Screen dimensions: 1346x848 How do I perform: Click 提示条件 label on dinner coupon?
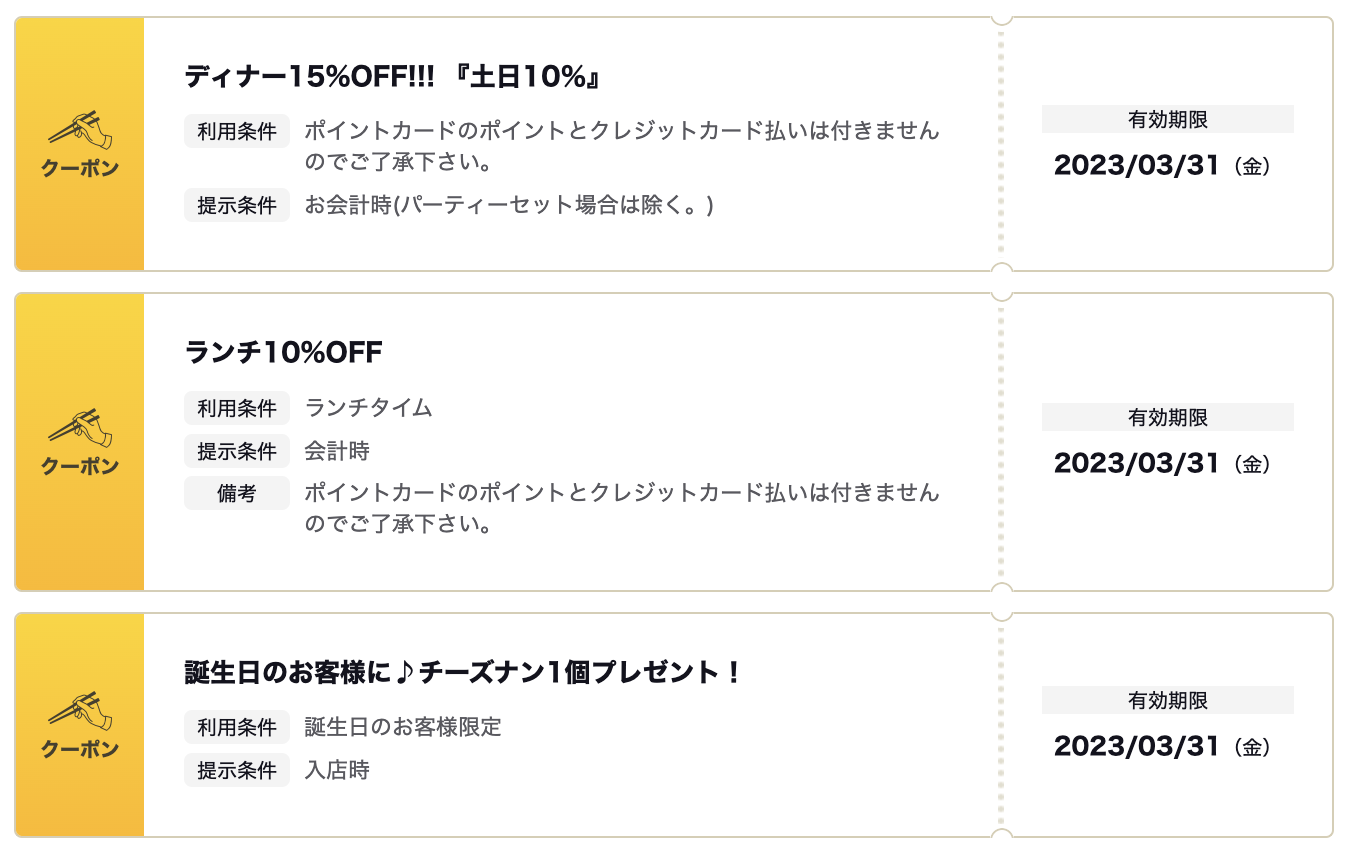[x=237, y=205]
